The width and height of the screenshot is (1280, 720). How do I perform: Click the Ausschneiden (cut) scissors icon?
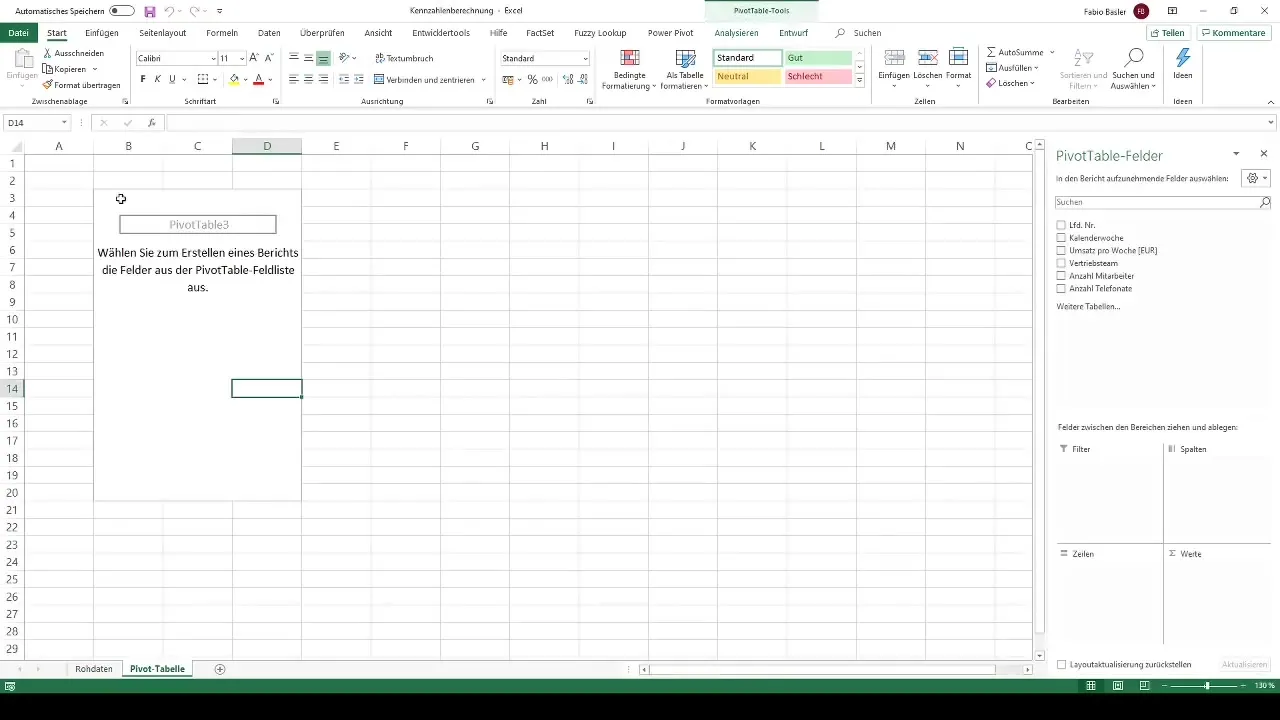pyautogui.click(x=48, y=53)
